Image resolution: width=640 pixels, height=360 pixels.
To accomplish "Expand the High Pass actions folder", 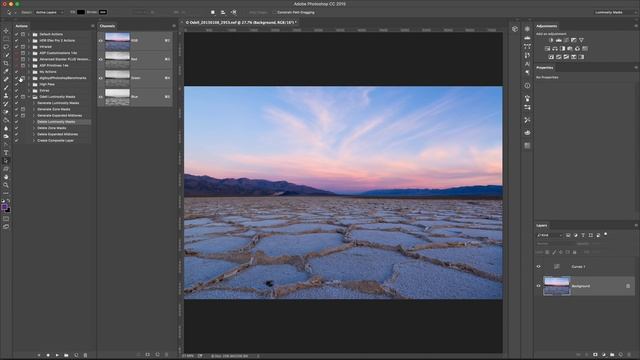I will pyautogui.click(x=29, y=84).
